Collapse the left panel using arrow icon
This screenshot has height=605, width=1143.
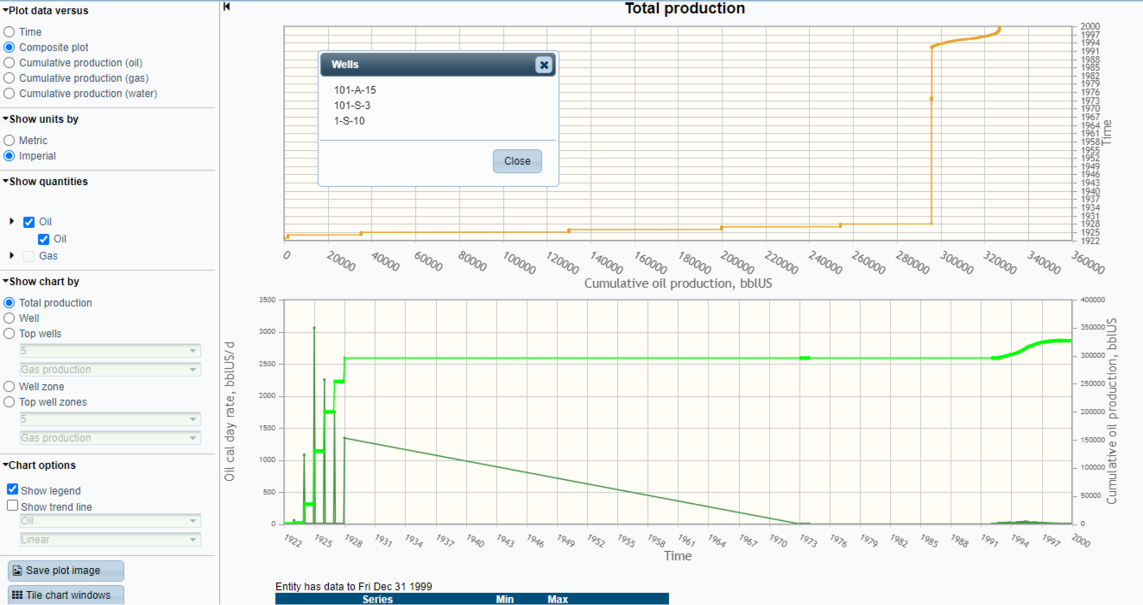tap(227, 7)
